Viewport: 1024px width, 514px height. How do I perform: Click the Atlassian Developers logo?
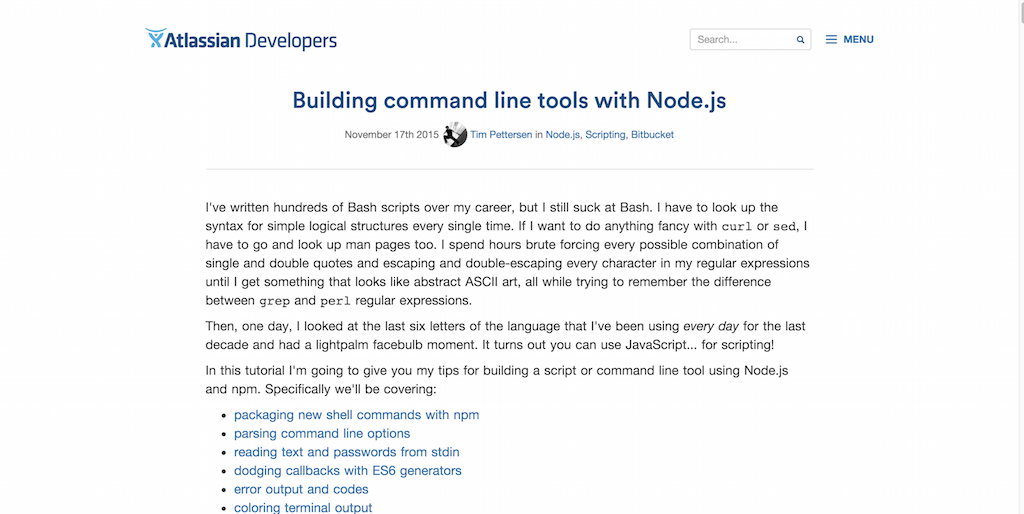click(x=241, y=39)
